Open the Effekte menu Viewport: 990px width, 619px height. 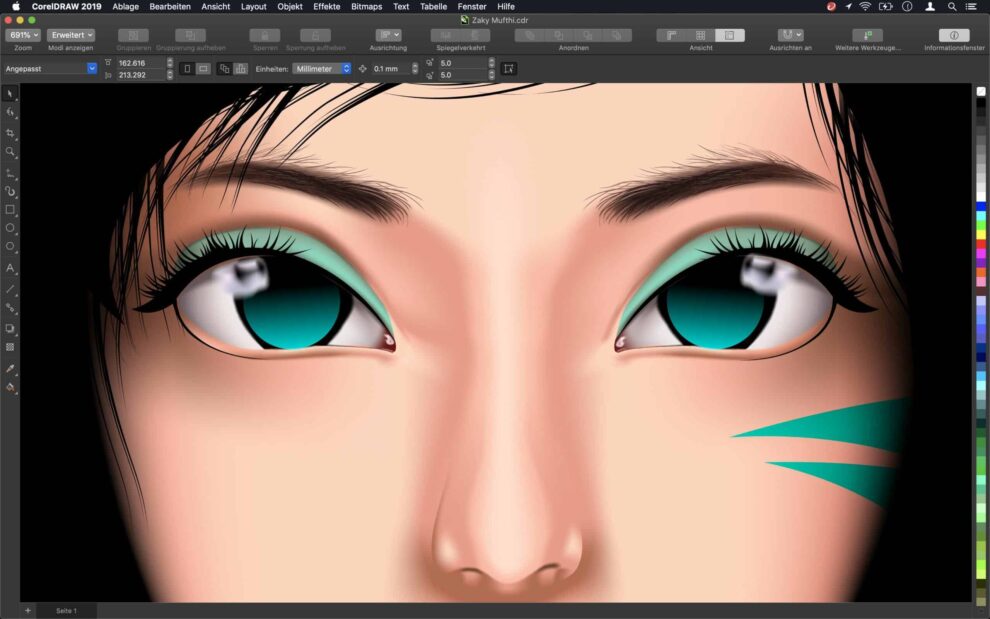[326, 6]
